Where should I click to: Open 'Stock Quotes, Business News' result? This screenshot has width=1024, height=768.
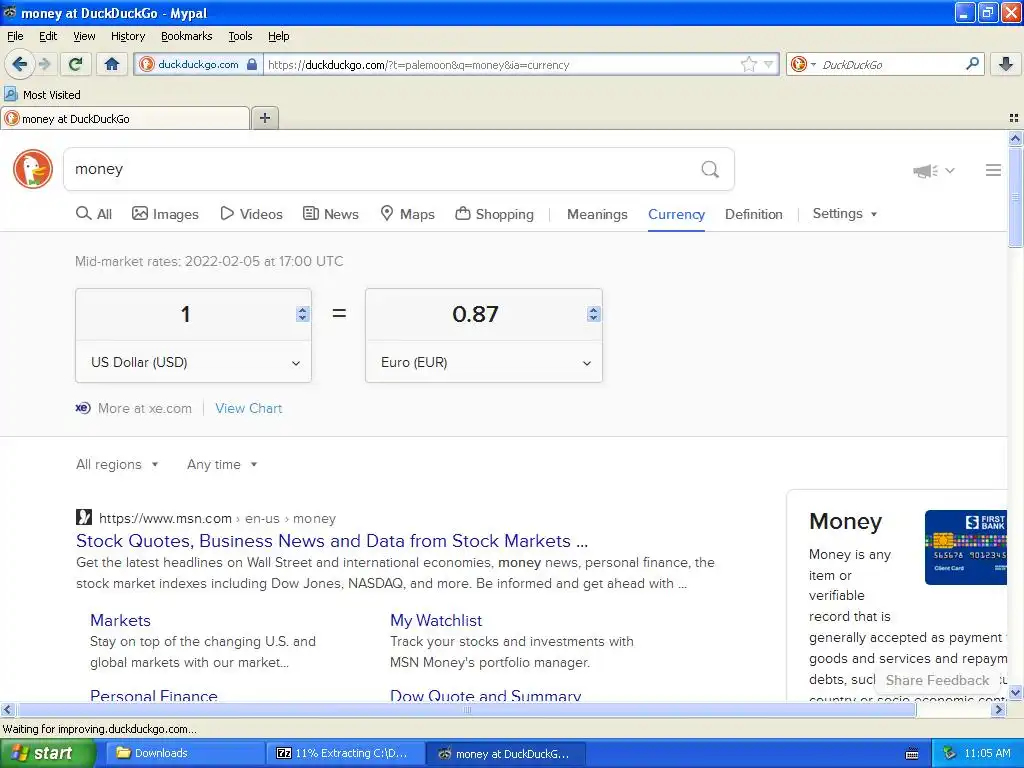pos(332,541)
